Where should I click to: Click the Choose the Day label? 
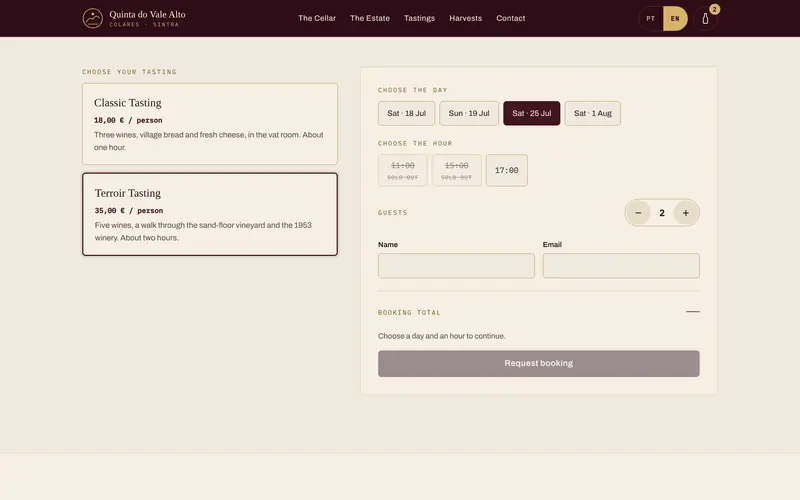coord(413,90)
